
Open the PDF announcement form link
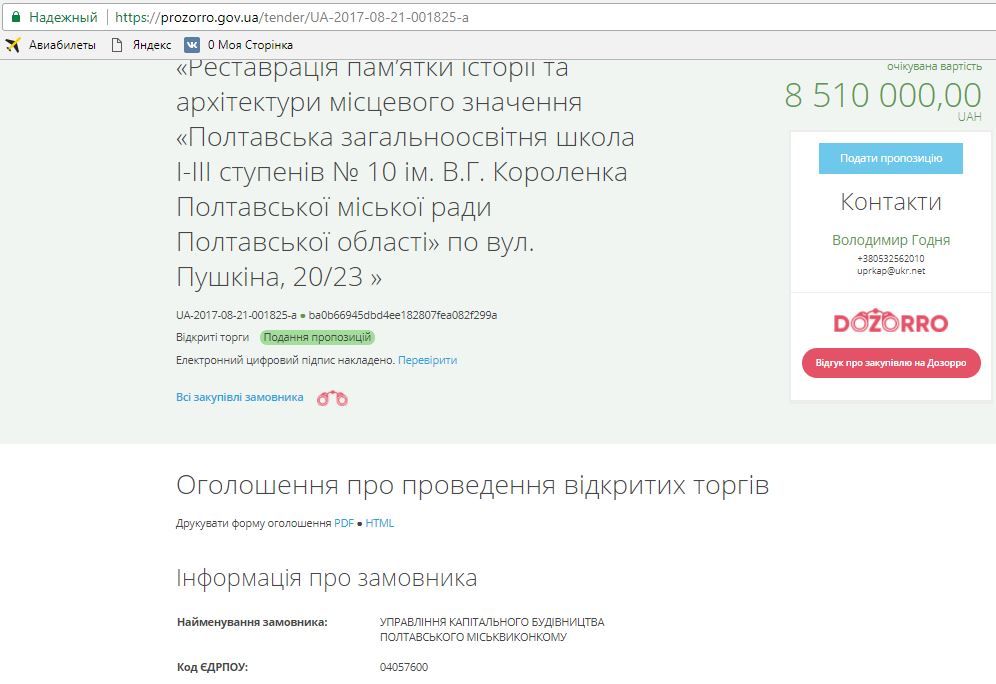click(x=344, y=523)
